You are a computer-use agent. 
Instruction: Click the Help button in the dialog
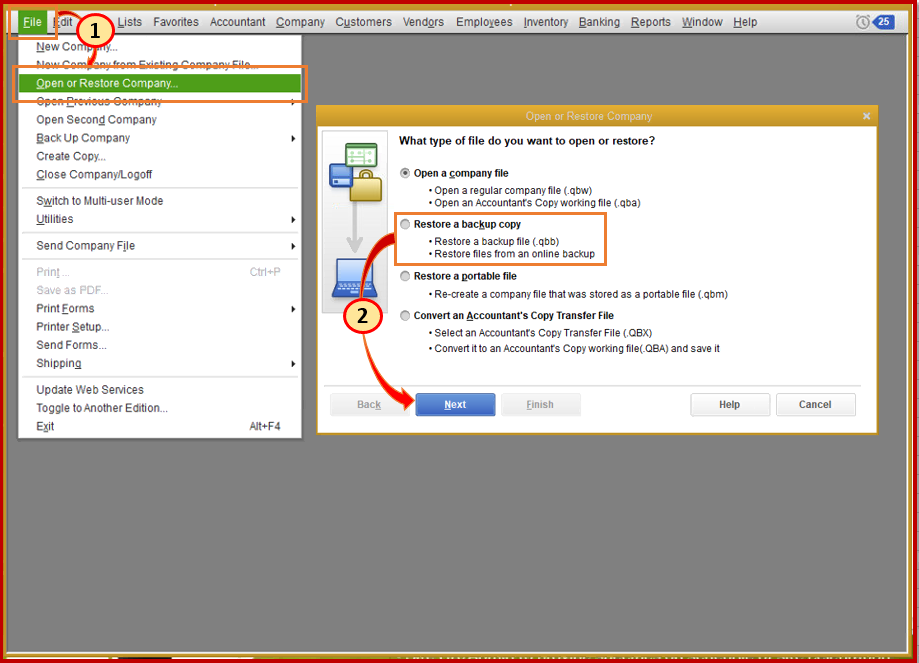point(730,404)
